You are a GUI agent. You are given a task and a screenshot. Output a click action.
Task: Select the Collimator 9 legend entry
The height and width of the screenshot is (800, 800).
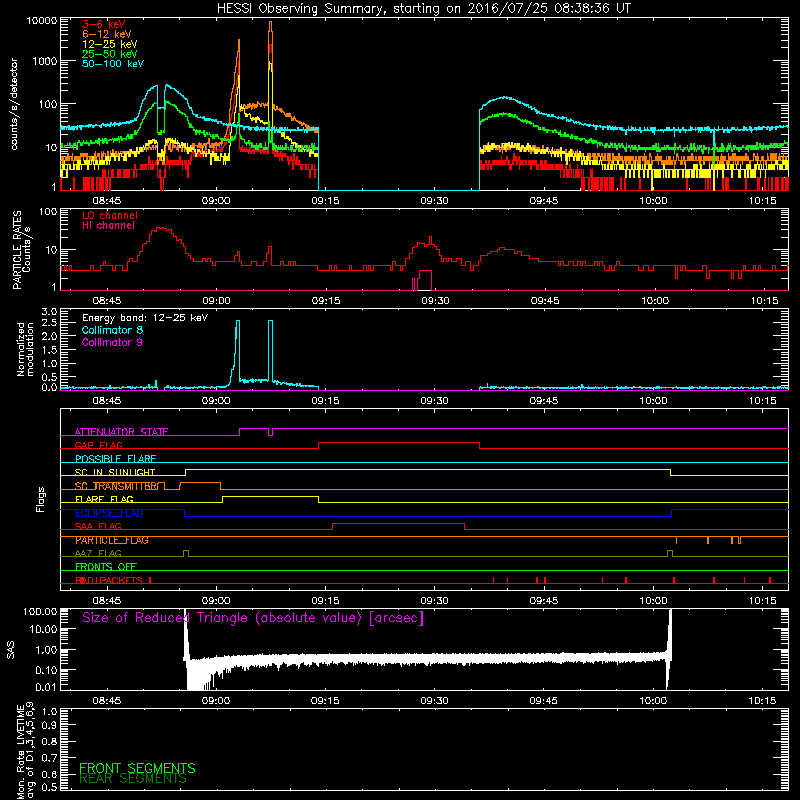pos(112,342)
